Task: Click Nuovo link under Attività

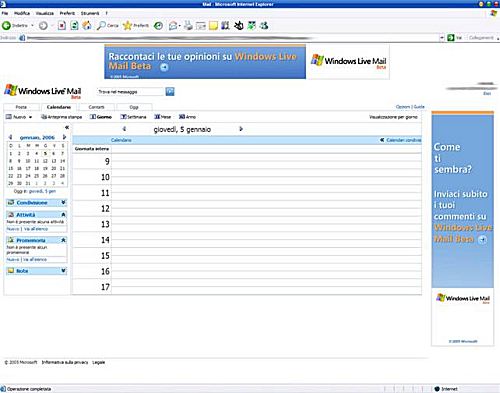Action: coord(13,229)
